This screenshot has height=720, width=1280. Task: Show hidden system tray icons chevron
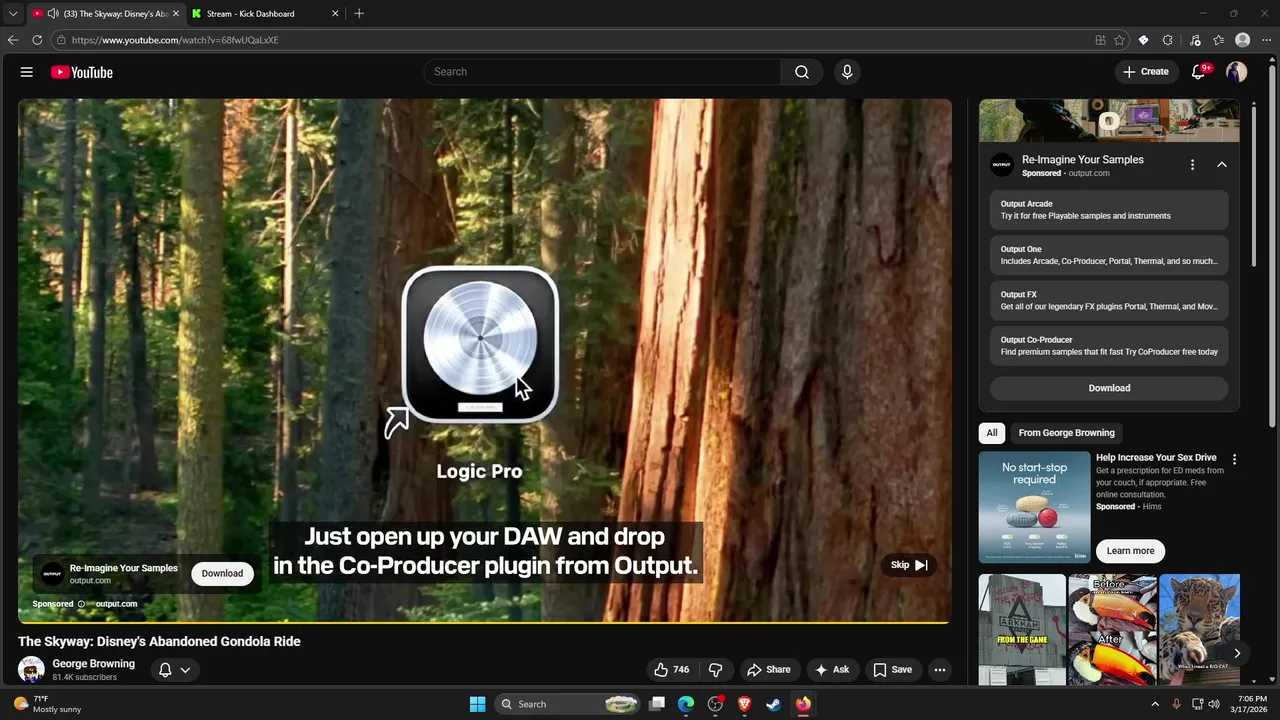click(x=1155, y=704)
